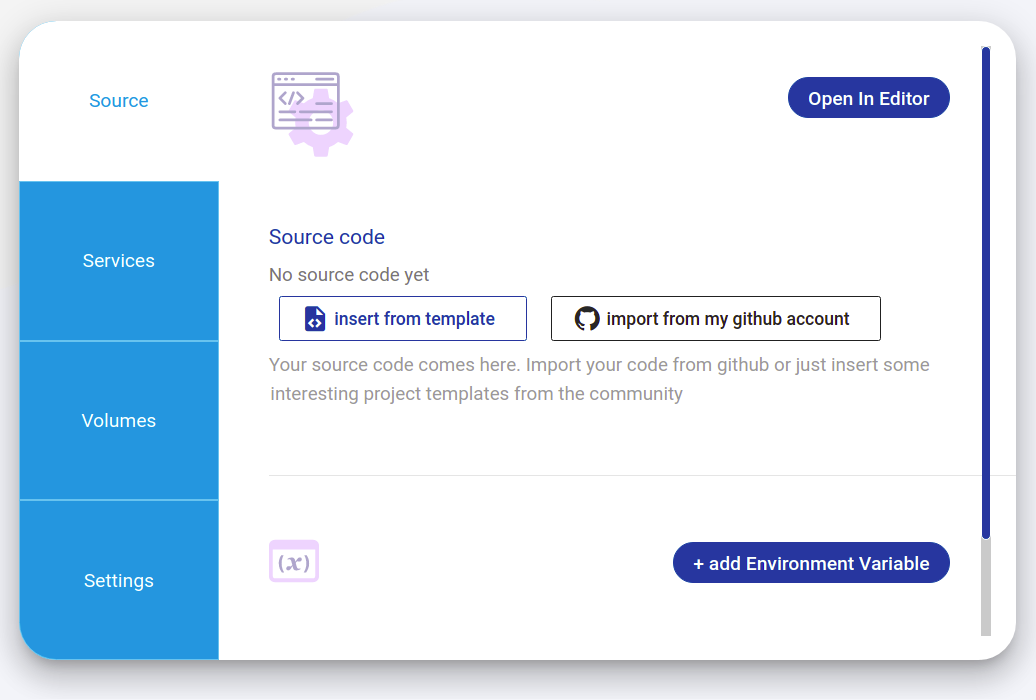Click the Open In Editor button
The image size is (1036, 700).
(x=868, y=97)
